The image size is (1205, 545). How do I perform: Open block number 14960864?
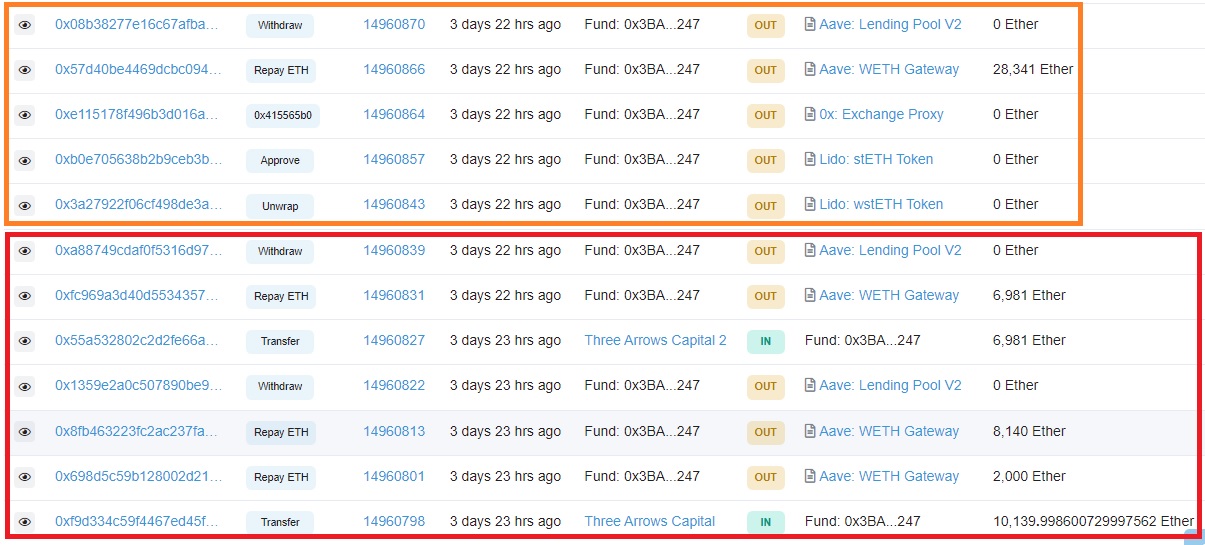394,114
